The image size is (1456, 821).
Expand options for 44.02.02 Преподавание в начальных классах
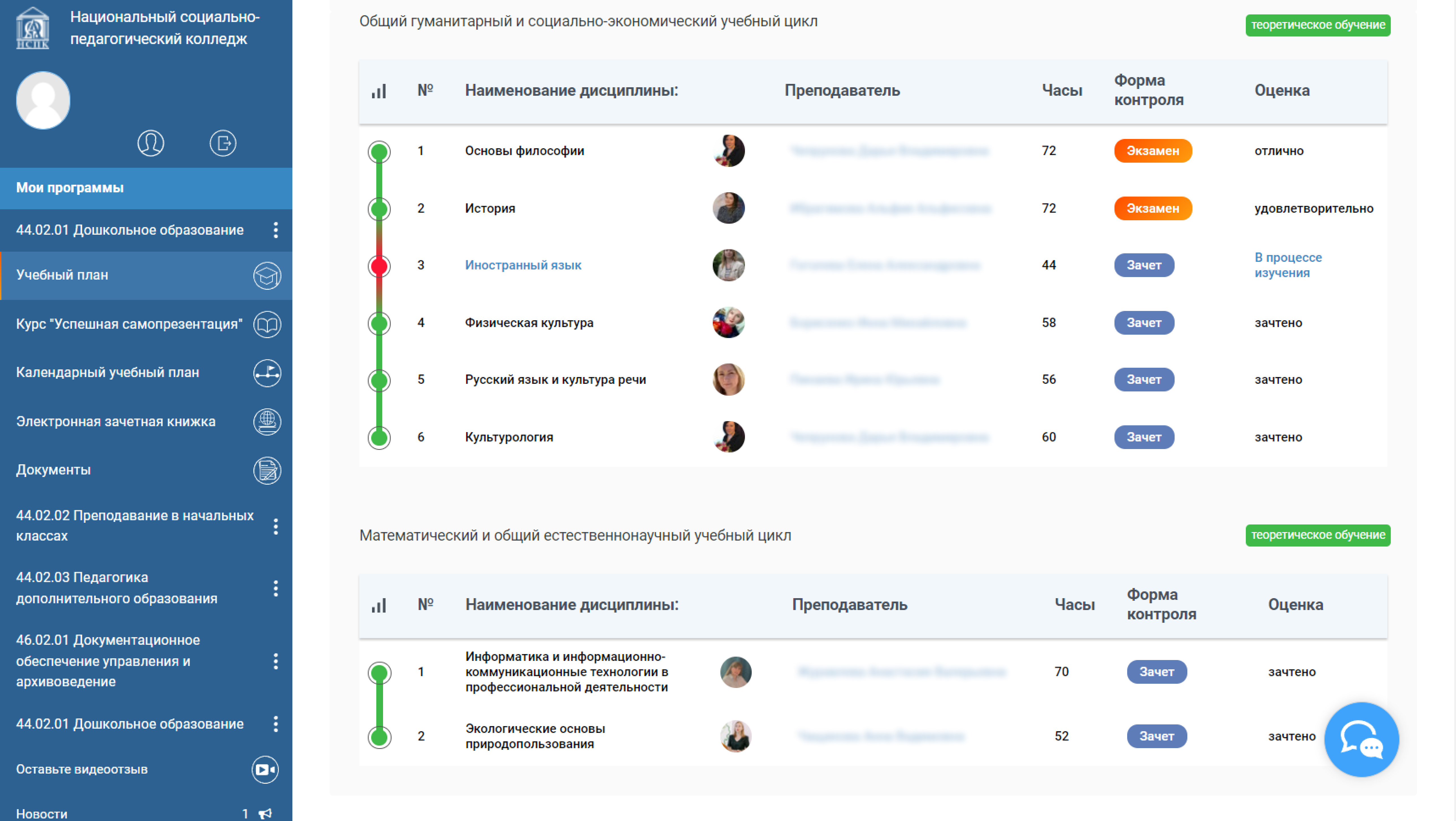276,526
